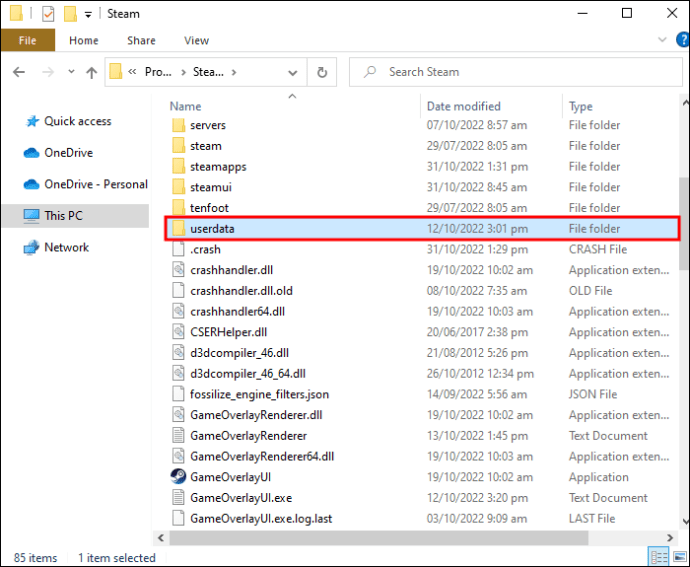Select the crashhandler64.dll file icon
Viewport: 690px width, 567px height.
178,311
